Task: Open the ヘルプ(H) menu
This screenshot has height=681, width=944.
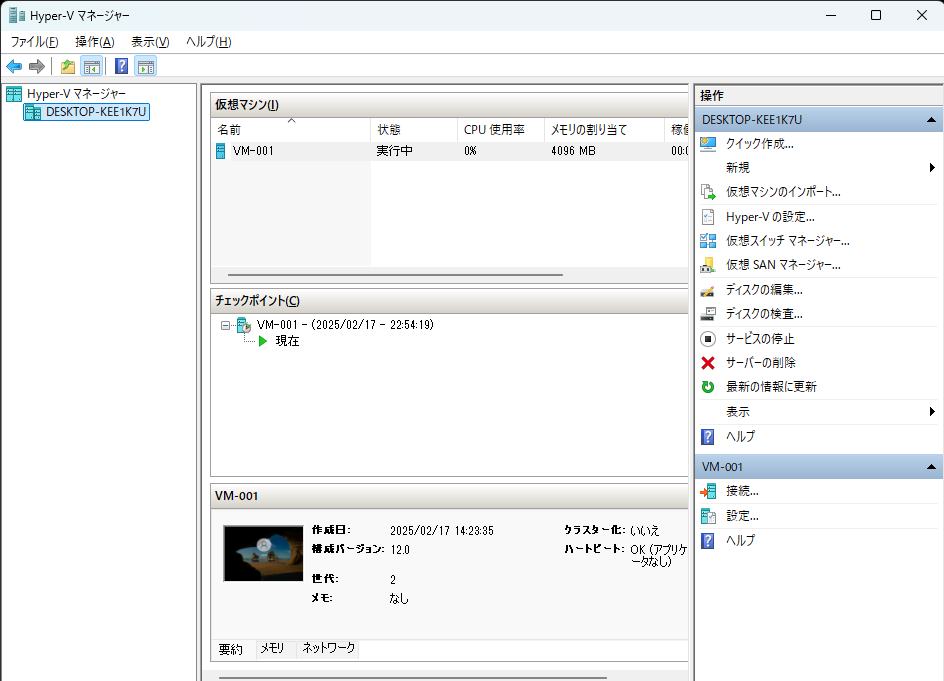Action: pyautogui.click(x=208, y=42)
